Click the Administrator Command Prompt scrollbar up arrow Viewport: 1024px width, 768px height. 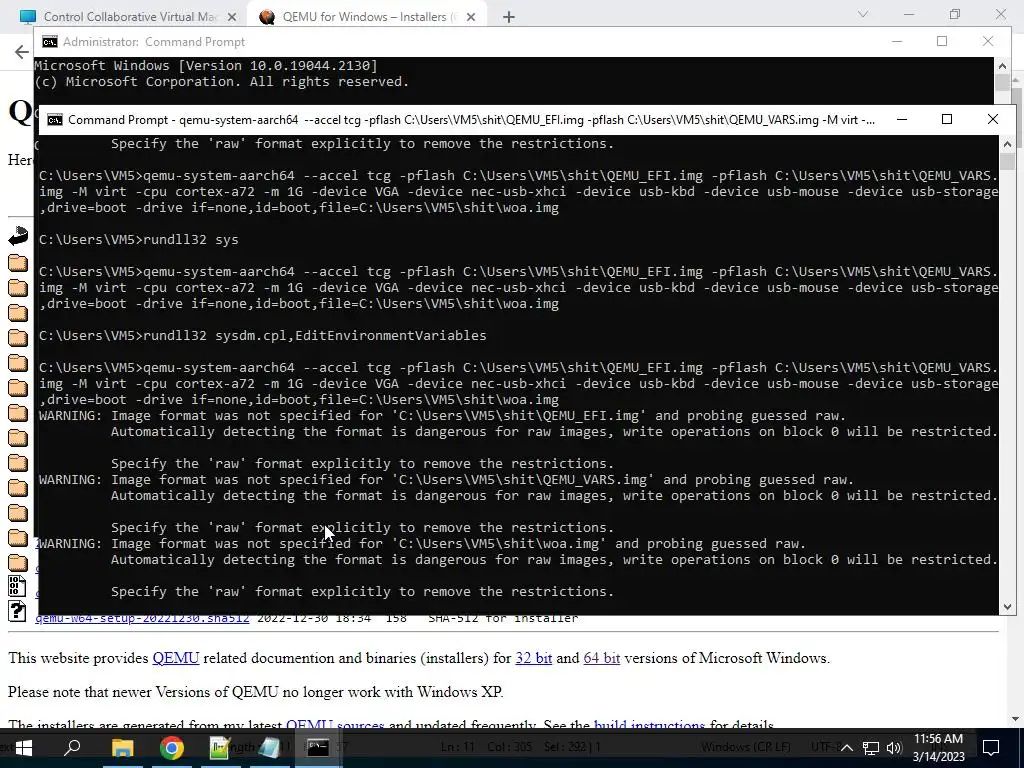pyautogui.click(x=1002, y=65)
